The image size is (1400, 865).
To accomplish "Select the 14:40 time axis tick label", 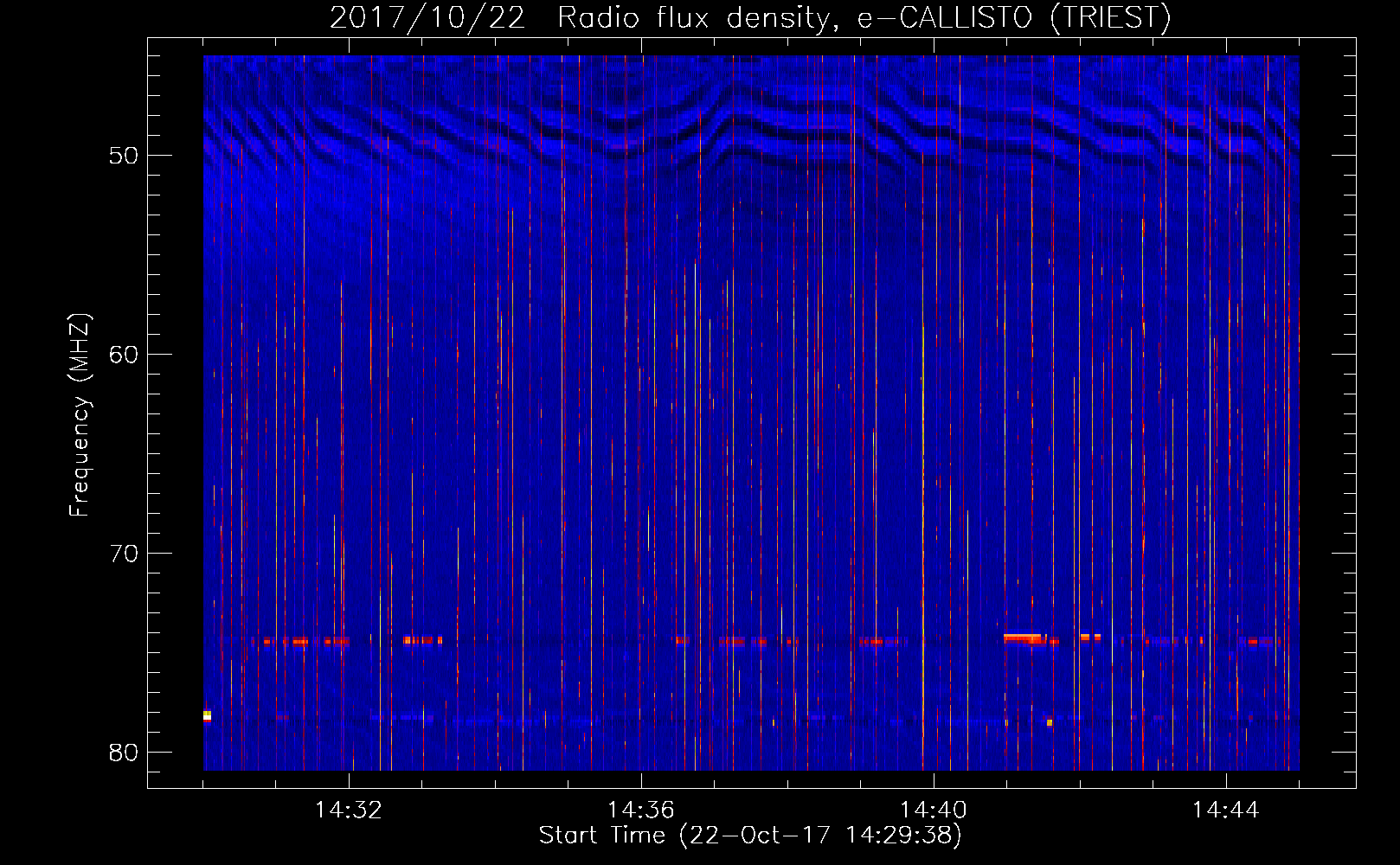I will pos(934,811).
